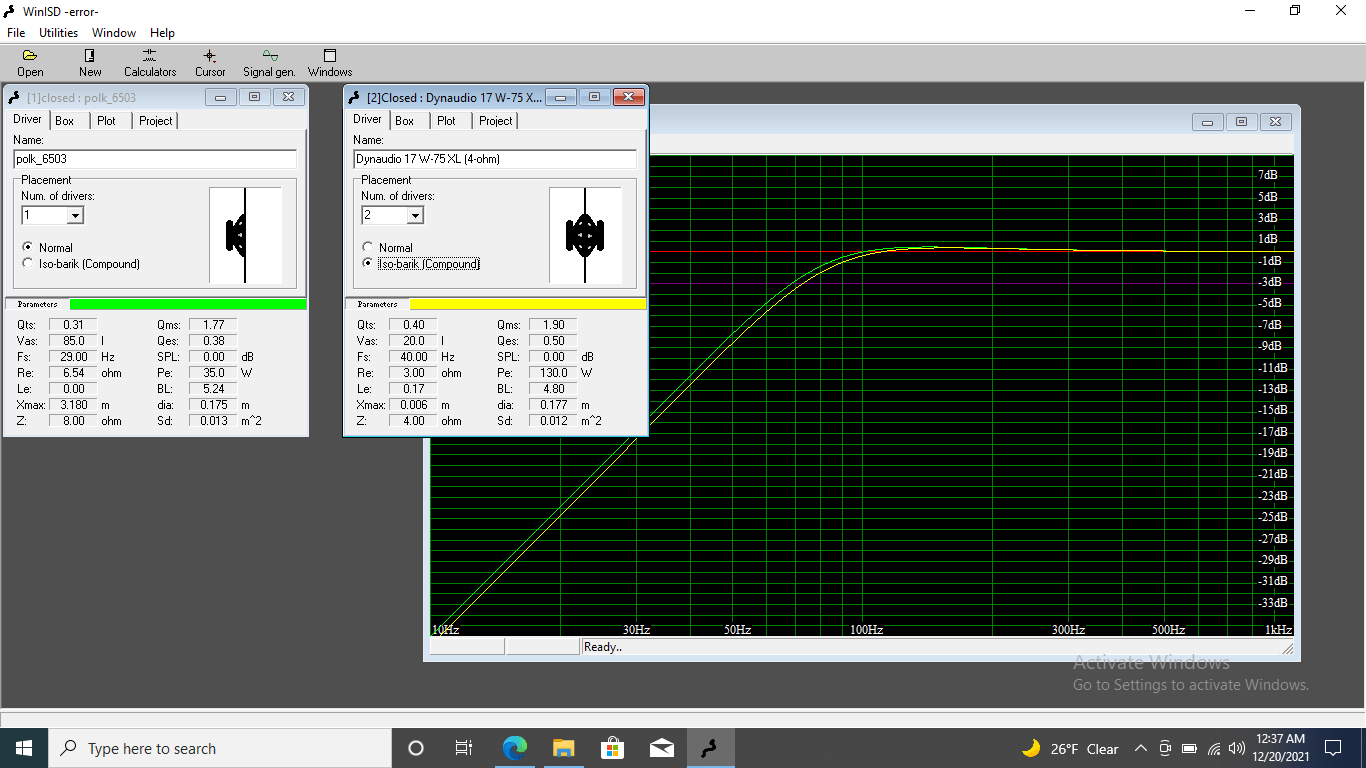Image resolution: width=1366 pixels, height=768 pixels.
Task: Click the yellow color bar of Dynaudio
Action: pyautogui.click(x=528, y=304)
